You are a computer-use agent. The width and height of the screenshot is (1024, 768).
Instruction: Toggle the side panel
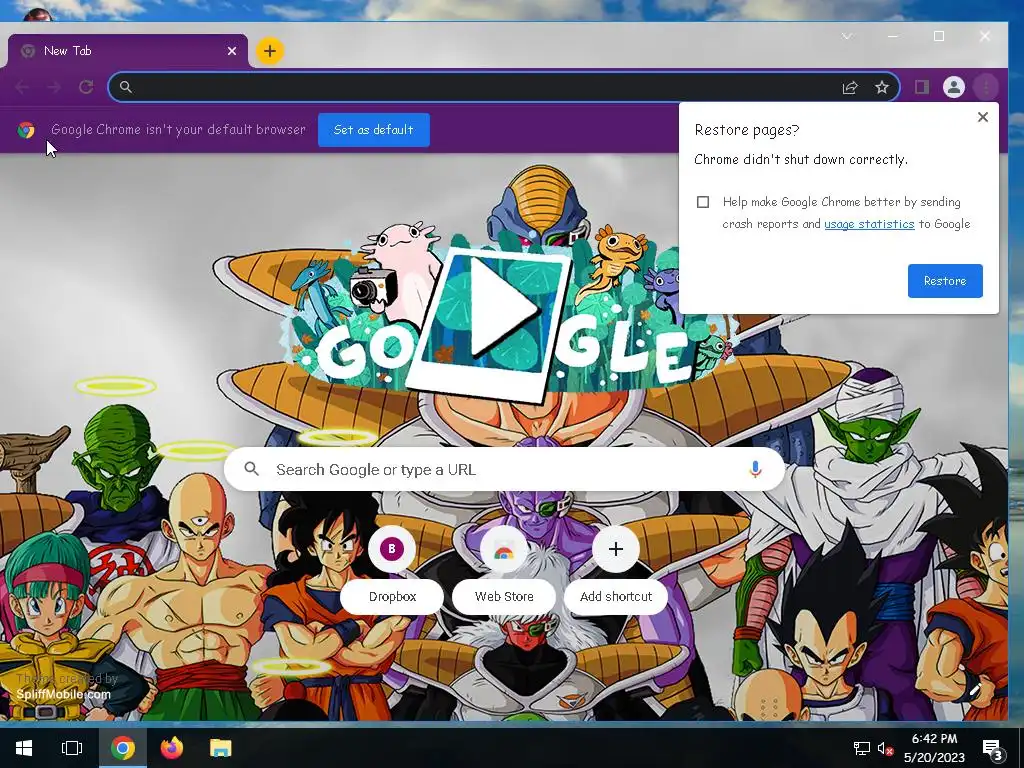pos(921,87)
